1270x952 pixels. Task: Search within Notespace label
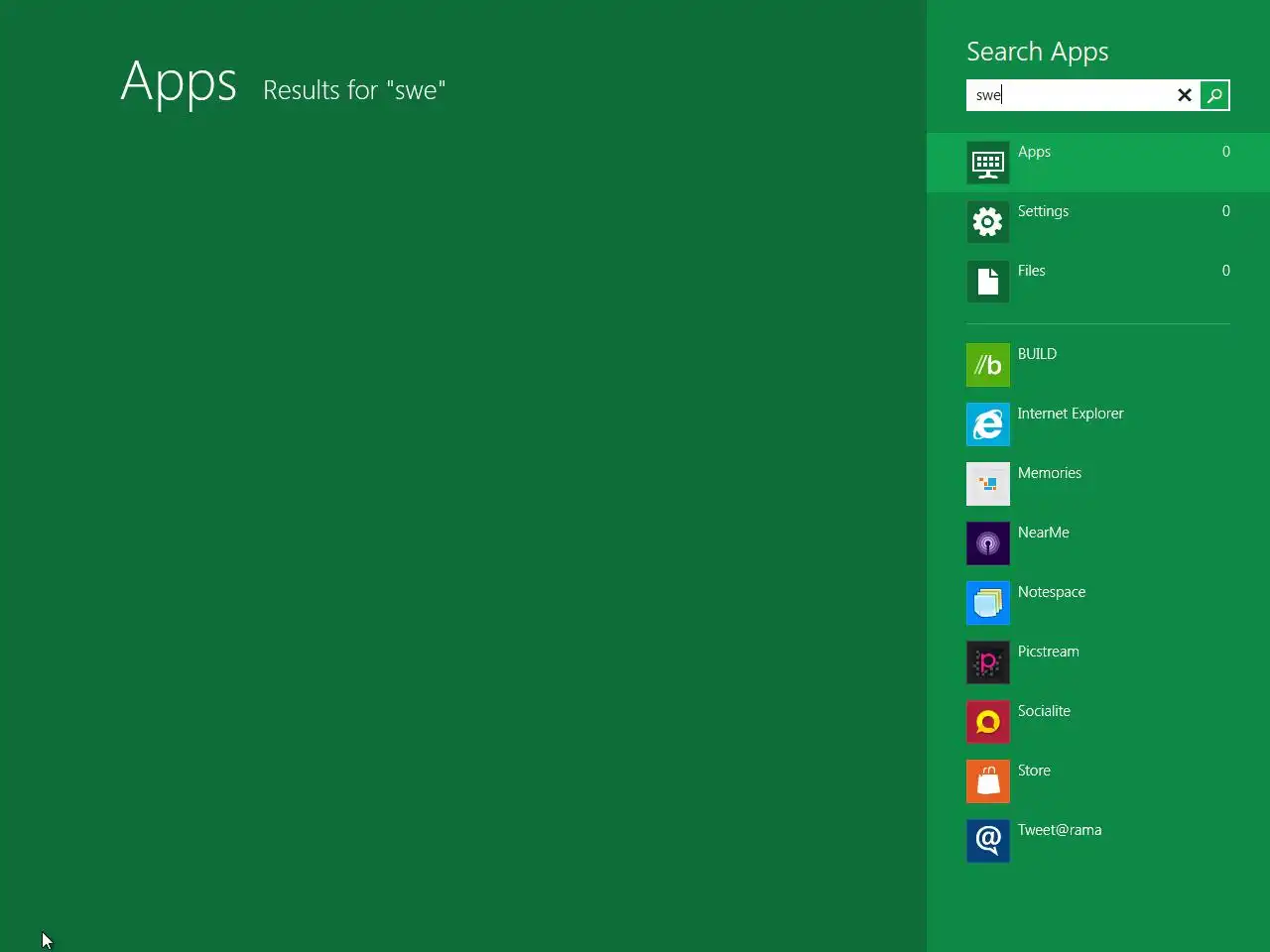tap(1052, 592)
